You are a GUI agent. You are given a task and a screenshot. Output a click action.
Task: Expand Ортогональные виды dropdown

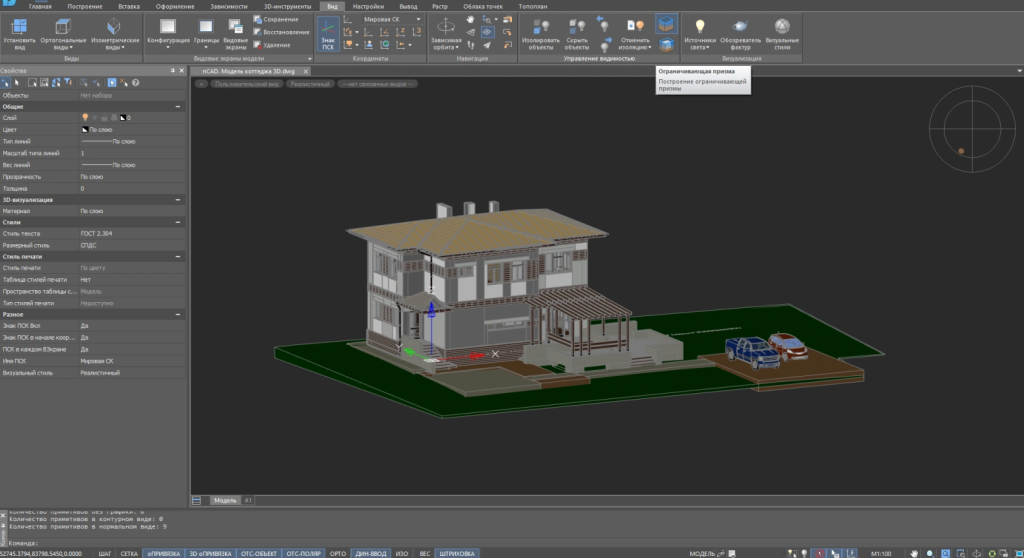[69, 46]
